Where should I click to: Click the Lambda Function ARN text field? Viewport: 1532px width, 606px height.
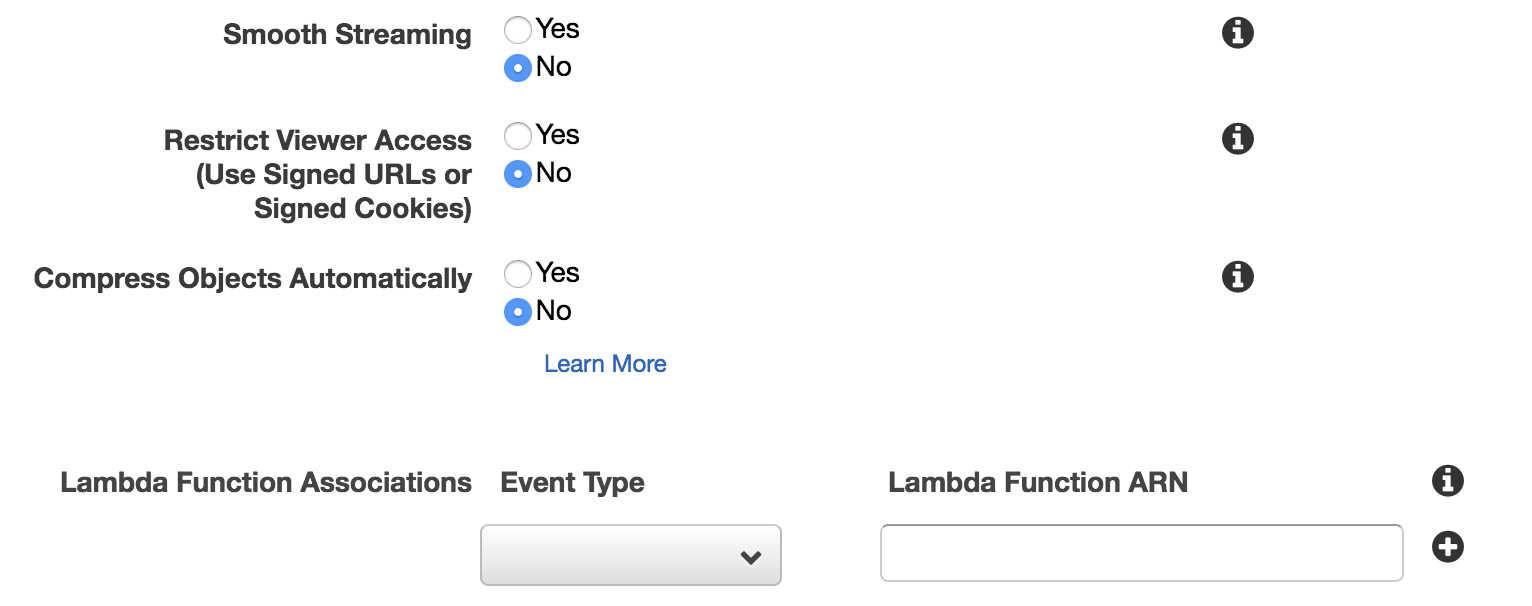coord(1141,553)
